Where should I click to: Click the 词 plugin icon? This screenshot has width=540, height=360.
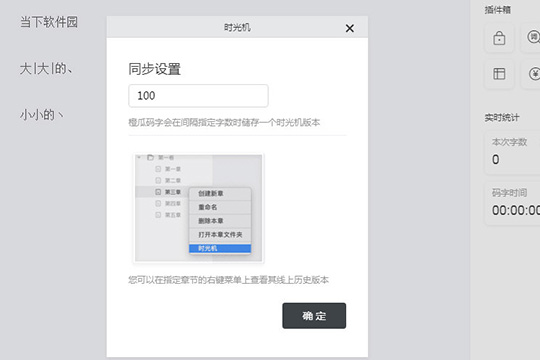(x=533, y=37)
